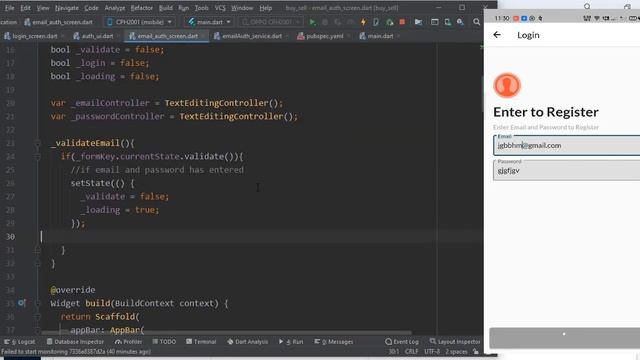
Task: Trigger Flutter hot reload lightning icon
Action: 363,22
